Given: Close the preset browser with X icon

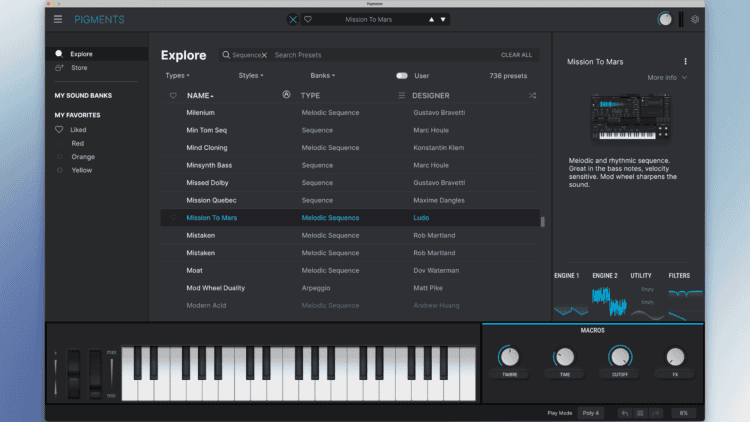Looking at the screenshot, I should point(293,20).
